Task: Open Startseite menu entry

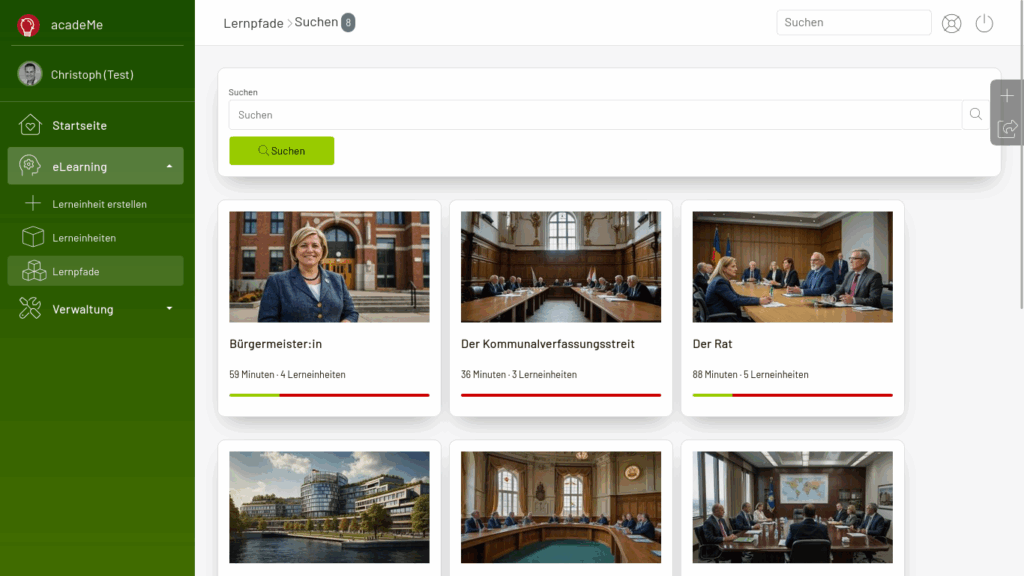Action: [95, 125]
